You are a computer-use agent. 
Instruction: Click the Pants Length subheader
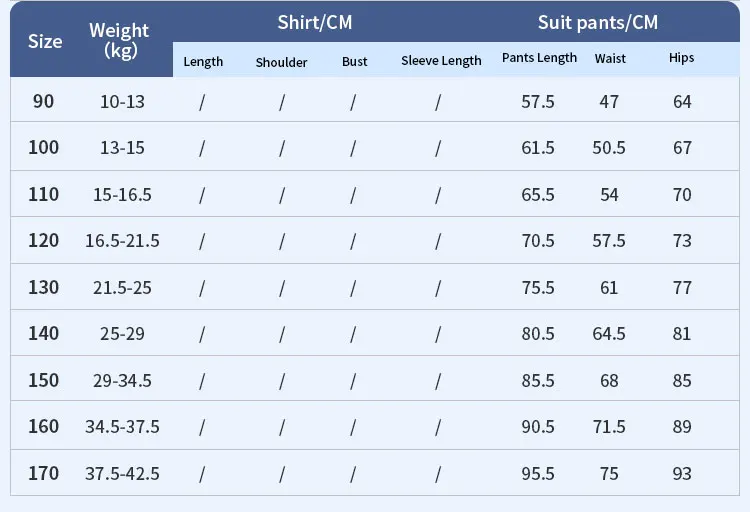point(539,58)
